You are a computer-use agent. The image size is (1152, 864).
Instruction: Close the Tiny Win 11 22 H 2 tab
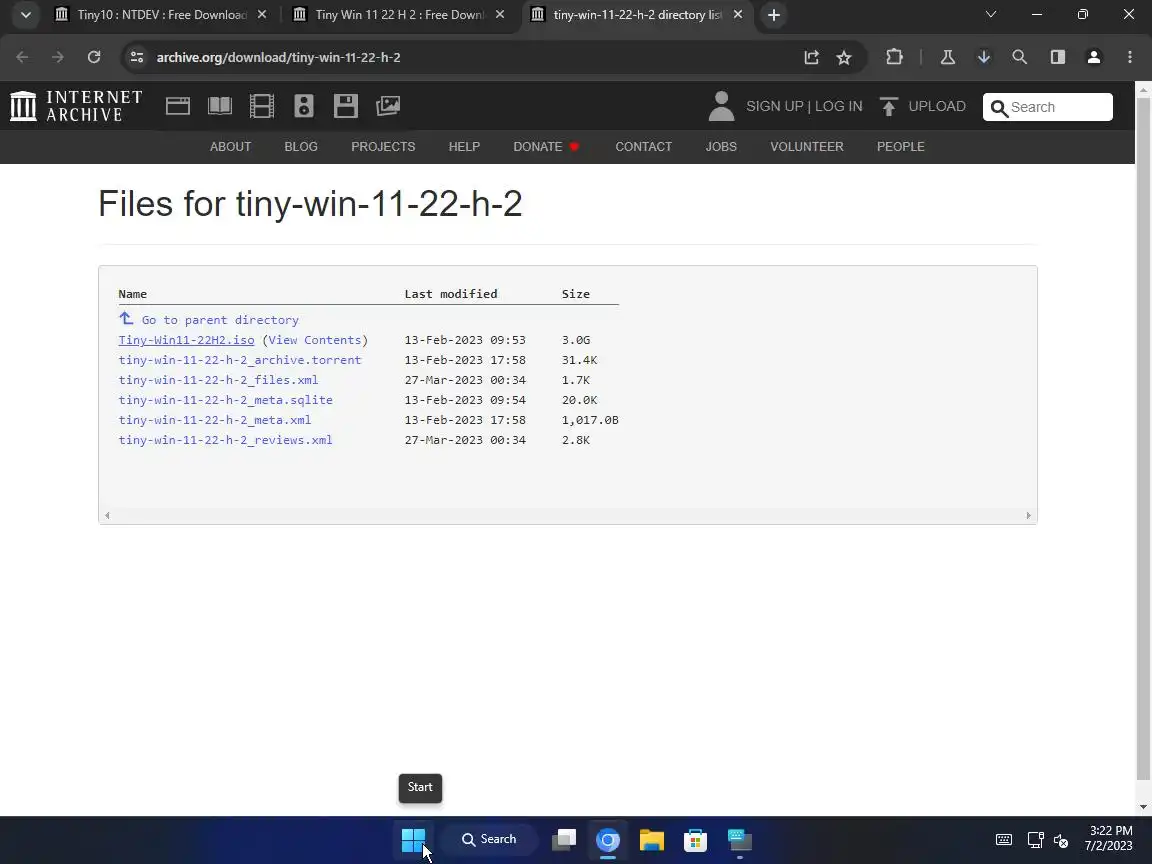click(500, 15)
